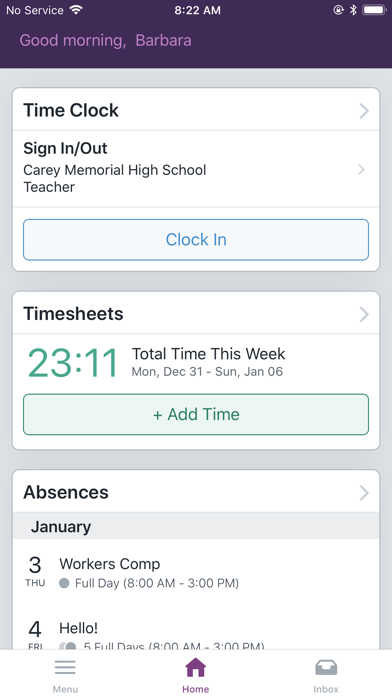The width and height of the screenshot is (392, 696).
Task: Open the Workers Comp absence on January 3
Action: pos(196,571)
